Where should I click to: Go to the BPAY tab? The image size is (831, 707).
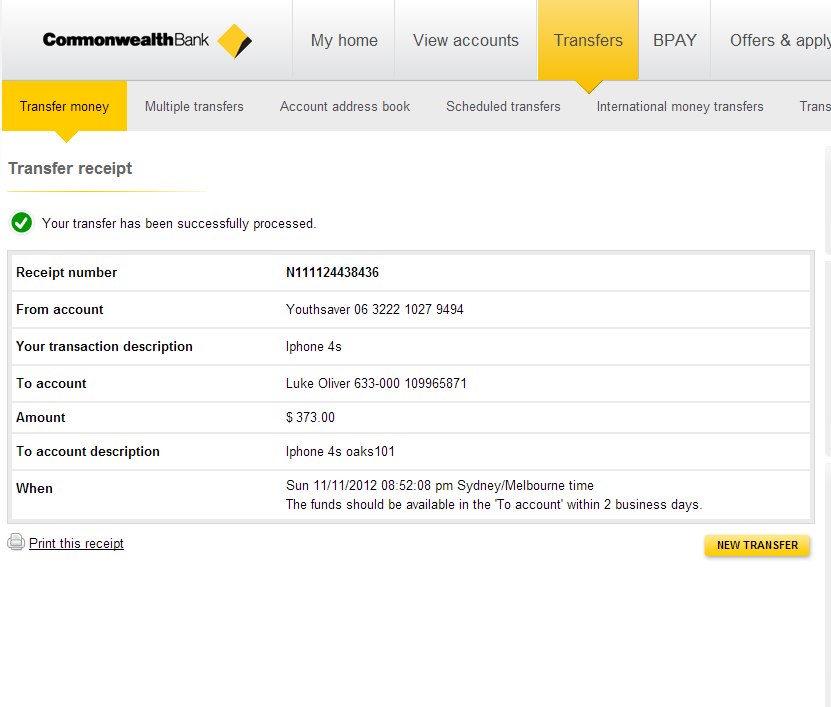click(675, 40)
